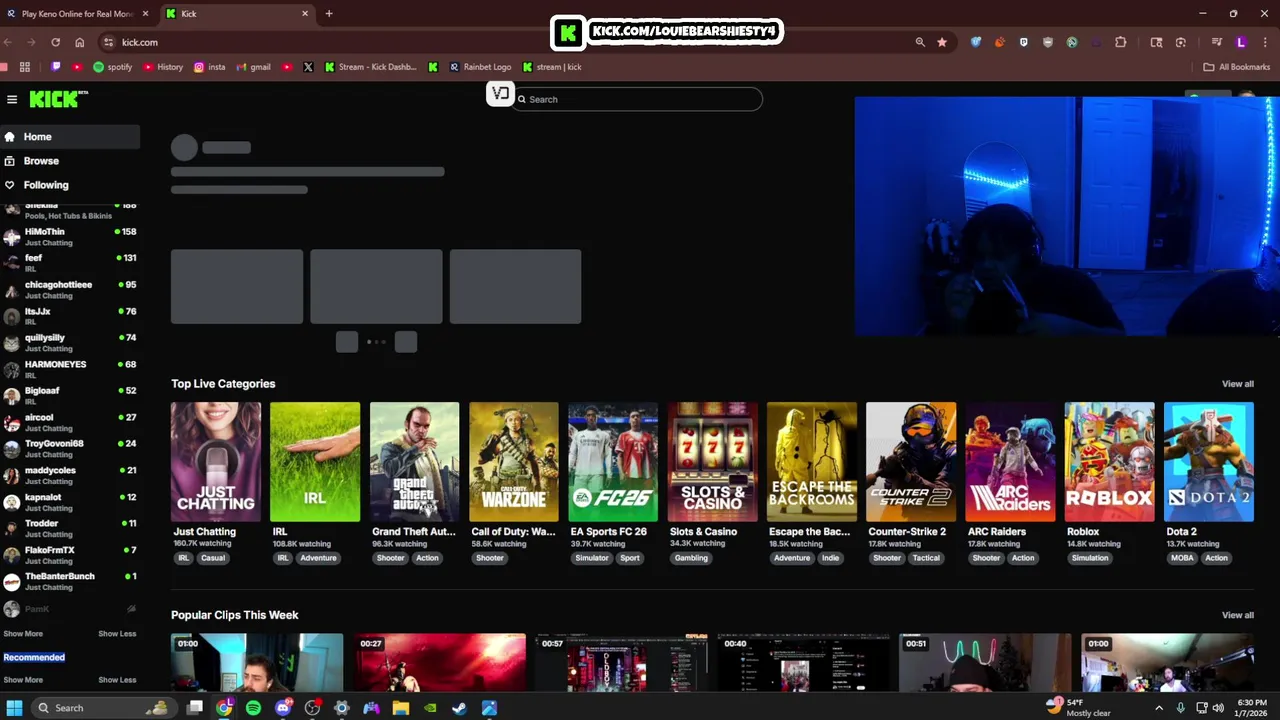Open the insta bookmark

tap(210, 67)
